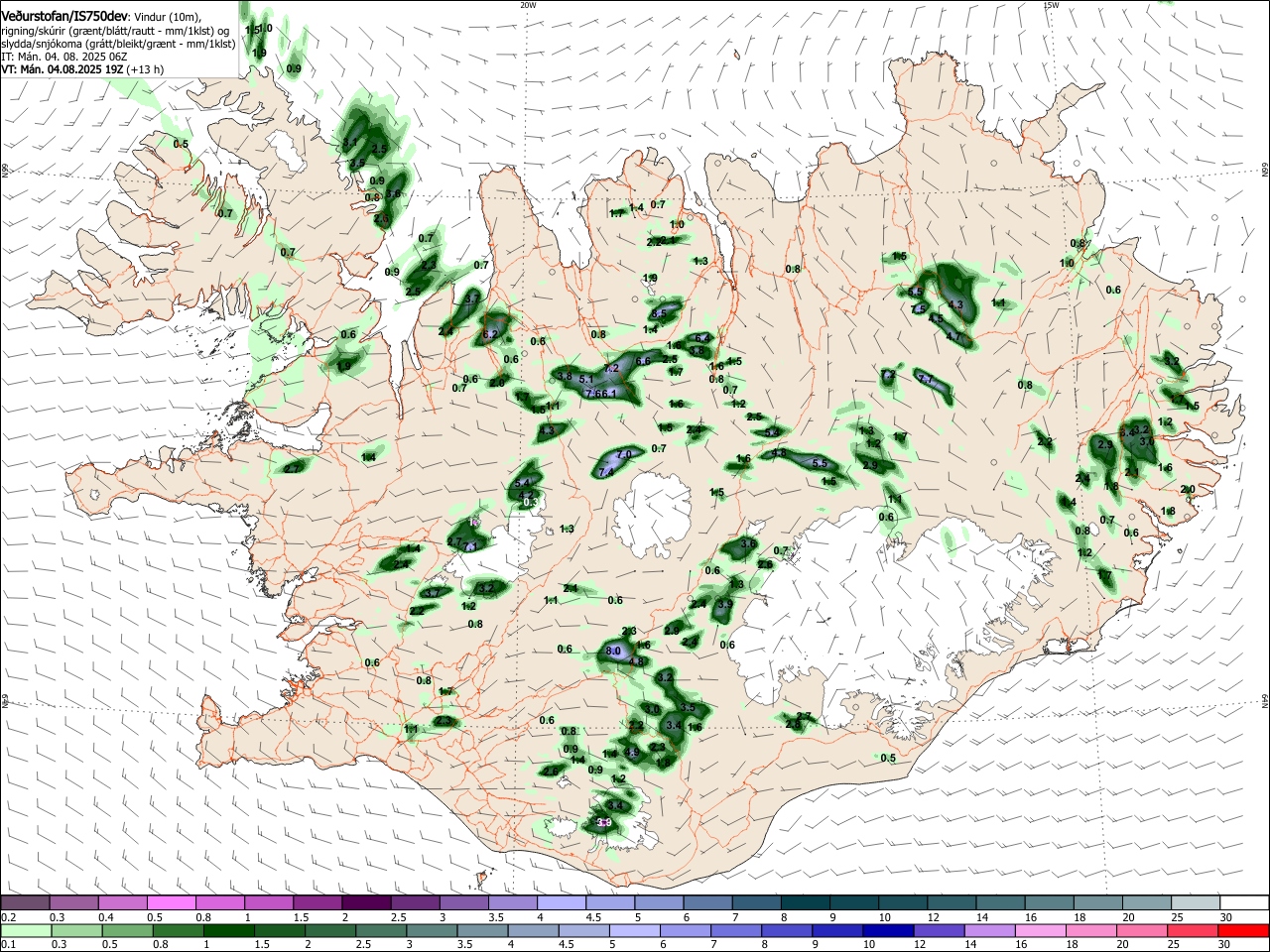Click the 0.4 label in snow legend
Image resolution: width=1270 pixels, height=952 pixels.
click(106, 917)
